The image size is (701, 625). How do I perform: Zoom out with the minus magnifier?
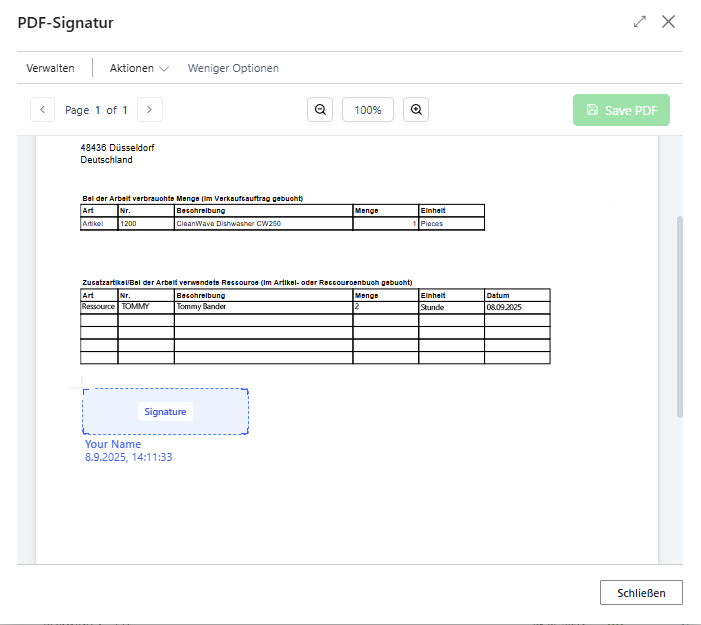click(320, 110)
